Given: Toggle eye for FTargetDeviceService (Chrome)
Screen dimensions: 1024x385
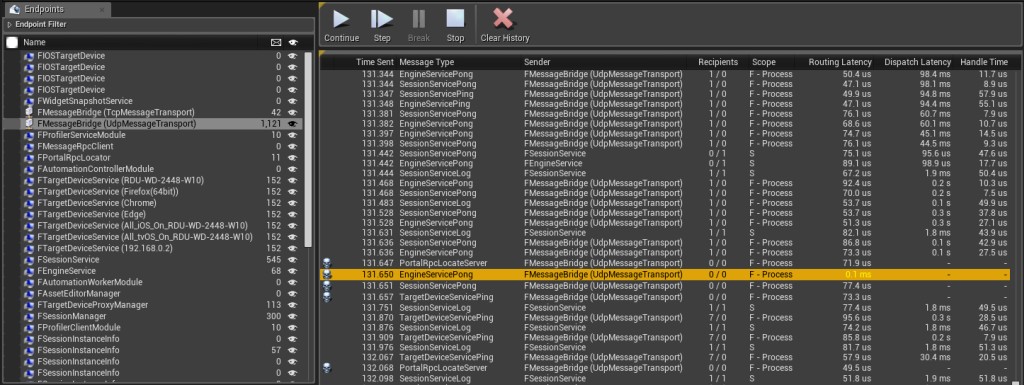Looking at the screenshot, I should (x=293, y=203).
